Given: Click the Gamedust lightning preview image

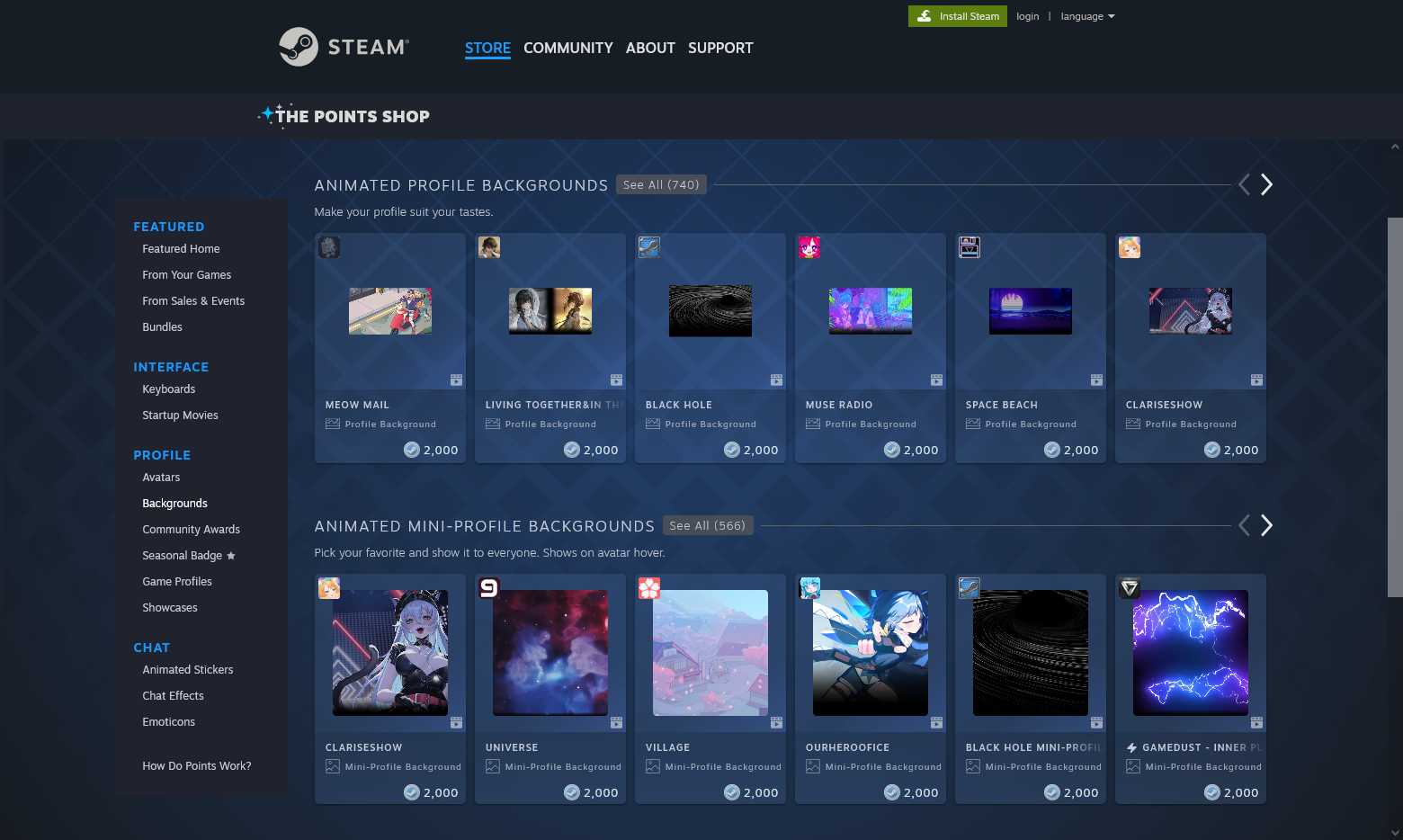Looking at the screenshot, I should click(x=1191, y=653).
